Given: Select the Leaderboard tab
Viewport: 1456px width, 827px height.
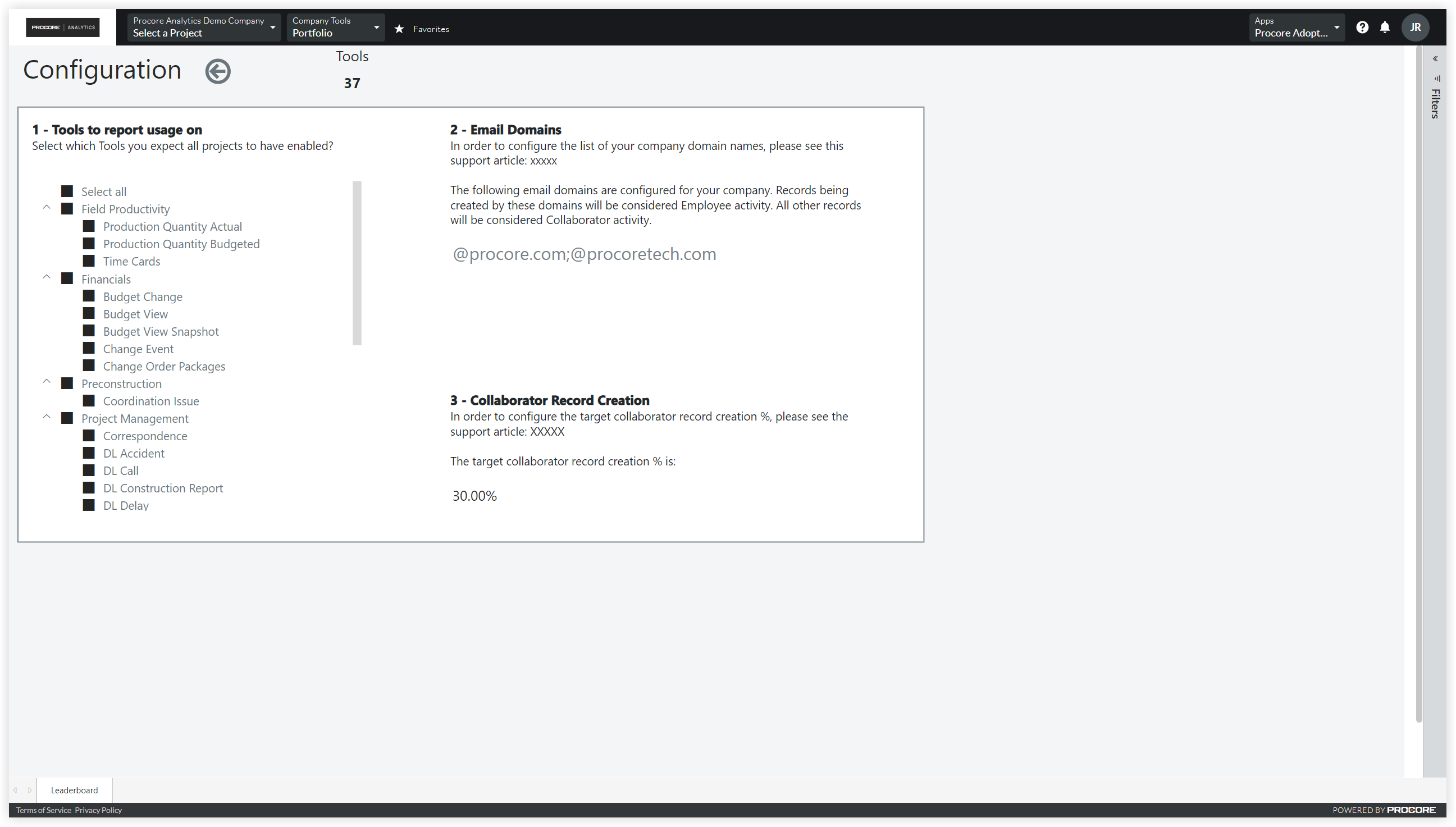Looking at the screenshot, I should tap(74, 790).
